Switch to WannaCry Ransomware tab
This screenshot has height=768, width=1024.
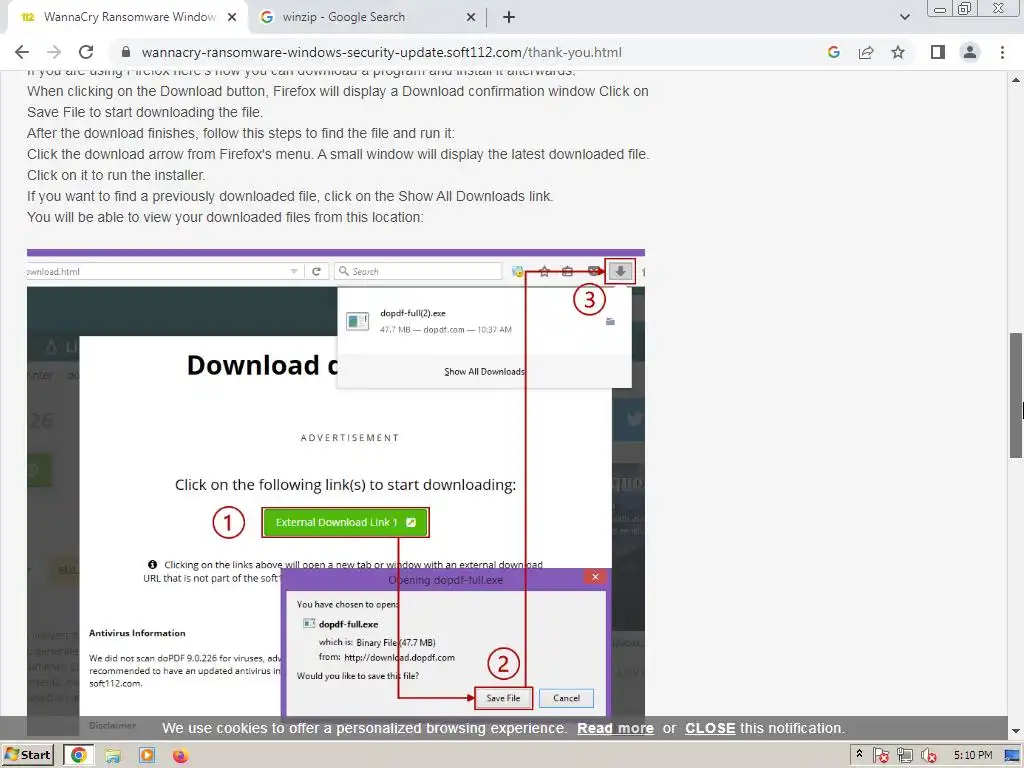click(x=127, y=17)
